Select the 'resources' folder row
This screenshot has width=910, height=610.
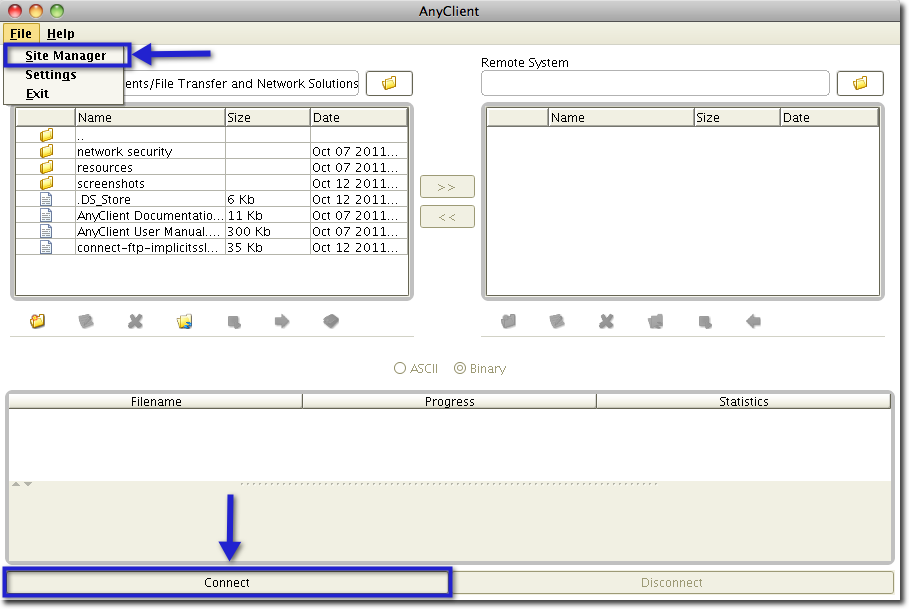pos(212,167)
